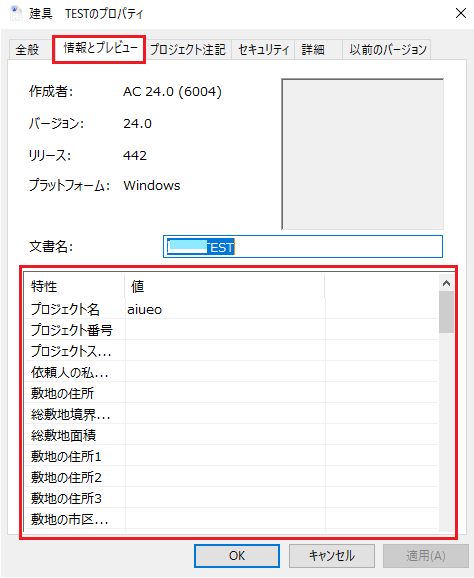Open the セキュリティ tab
Image resolution: width=474 pixels, height=578 pixels.
click(x=263, y=49)
